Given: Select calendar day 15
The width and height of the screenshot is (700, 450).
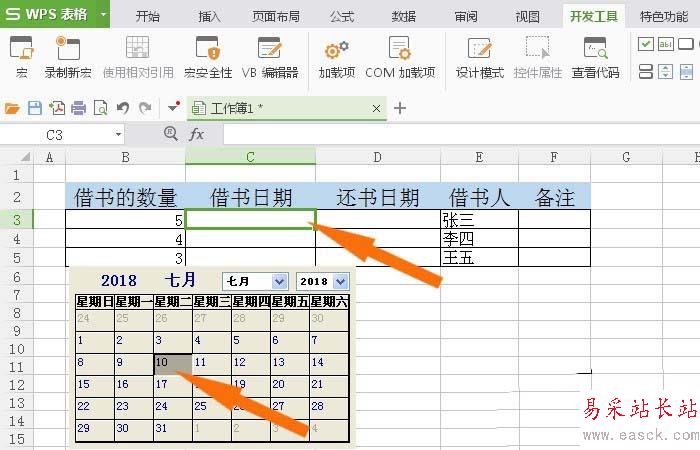Looking at the screenshot, I should pos(95,386).
